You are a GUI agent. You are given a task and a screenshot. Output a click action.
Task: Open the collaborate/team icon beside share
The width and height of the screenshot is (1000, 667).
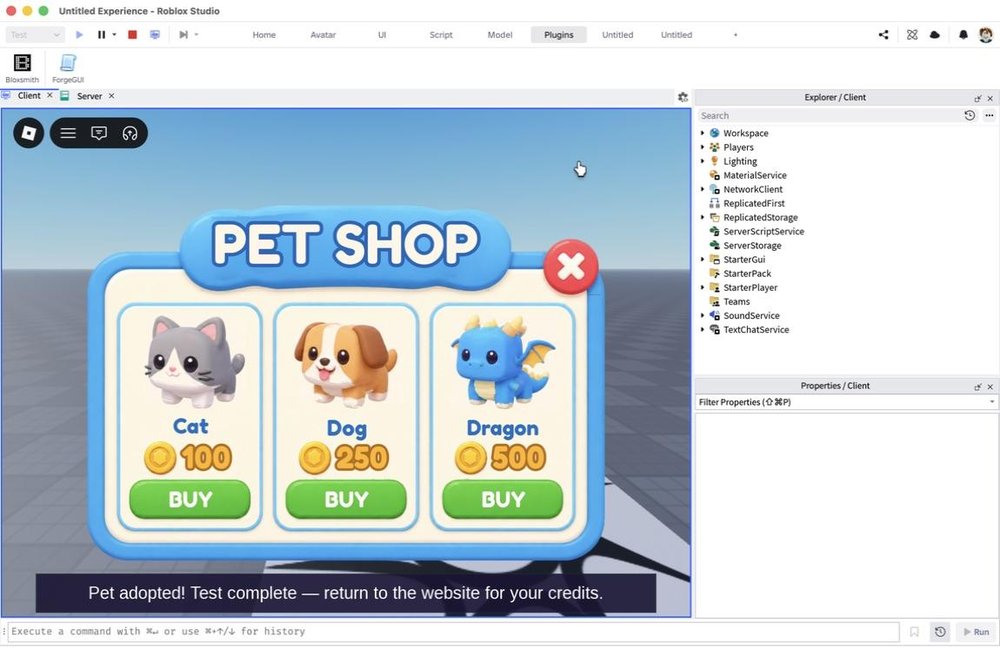(912, 34)
